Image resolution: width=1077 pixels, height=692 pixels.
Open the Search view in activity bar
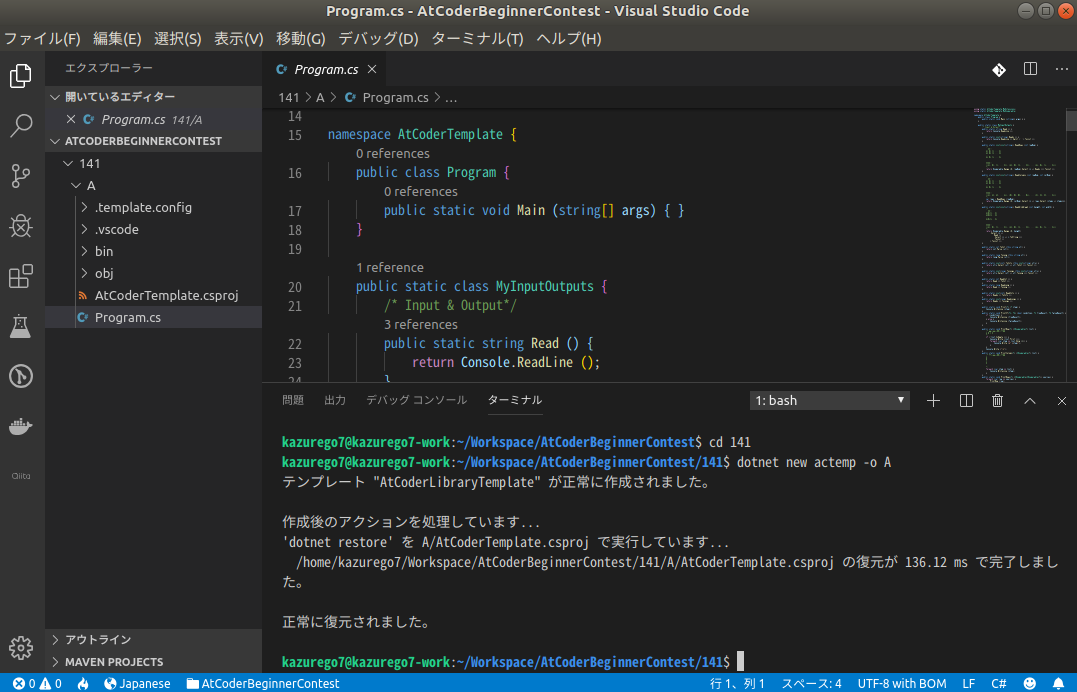click(x=21, y=126)
